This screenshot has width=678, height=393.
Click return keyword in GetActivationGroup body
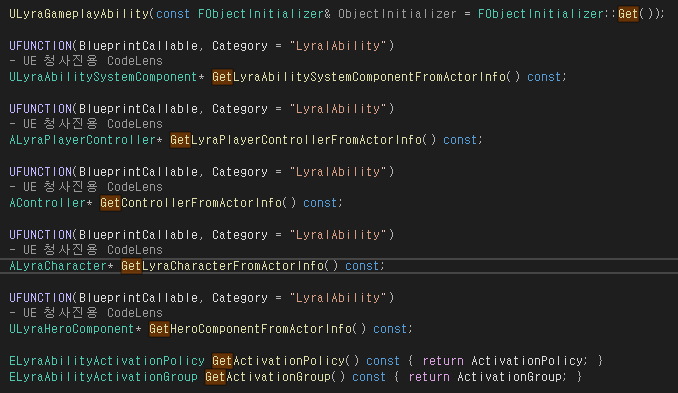(429, 377)
